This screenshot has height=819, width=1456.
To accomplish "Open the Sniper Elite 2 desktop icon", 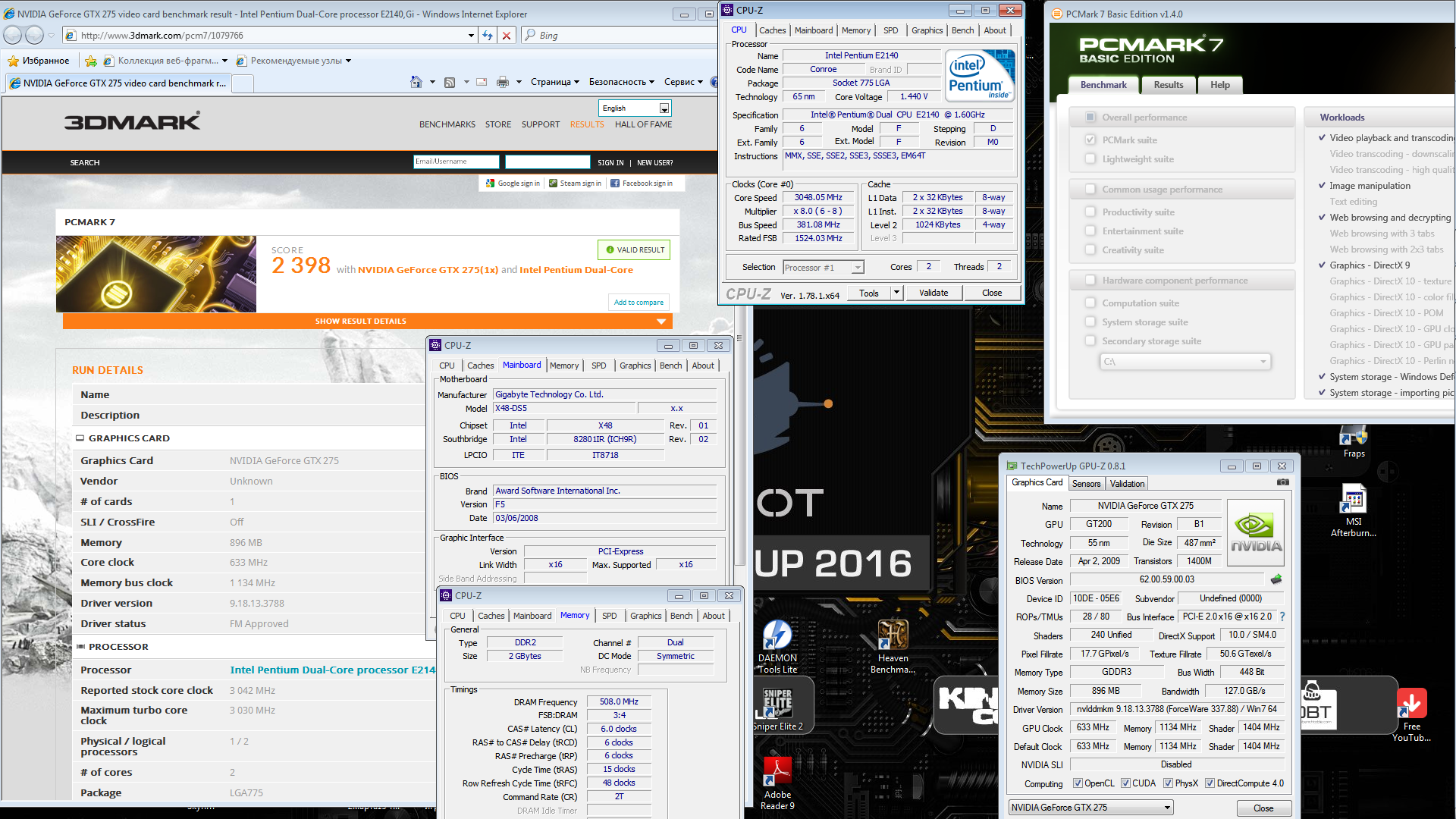I will [777, 709].
